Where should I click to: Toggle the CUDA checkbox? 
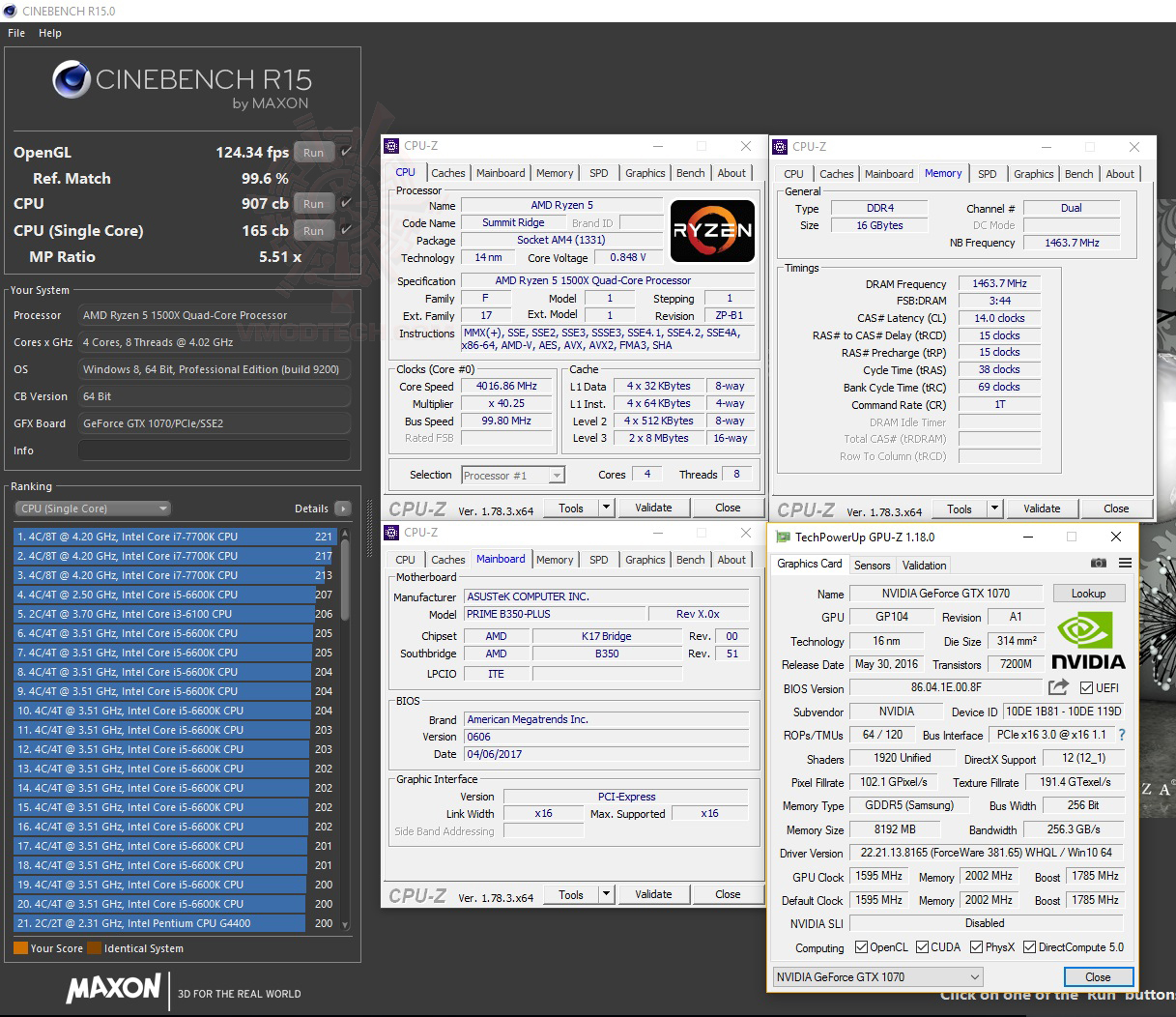[x=922, y=947]
